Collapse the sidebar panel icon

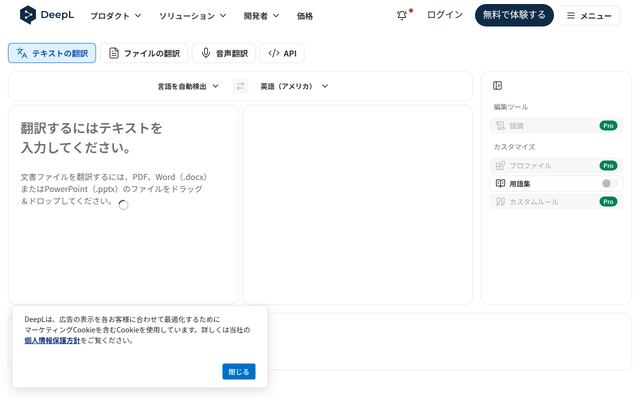[x=497, y=86]
